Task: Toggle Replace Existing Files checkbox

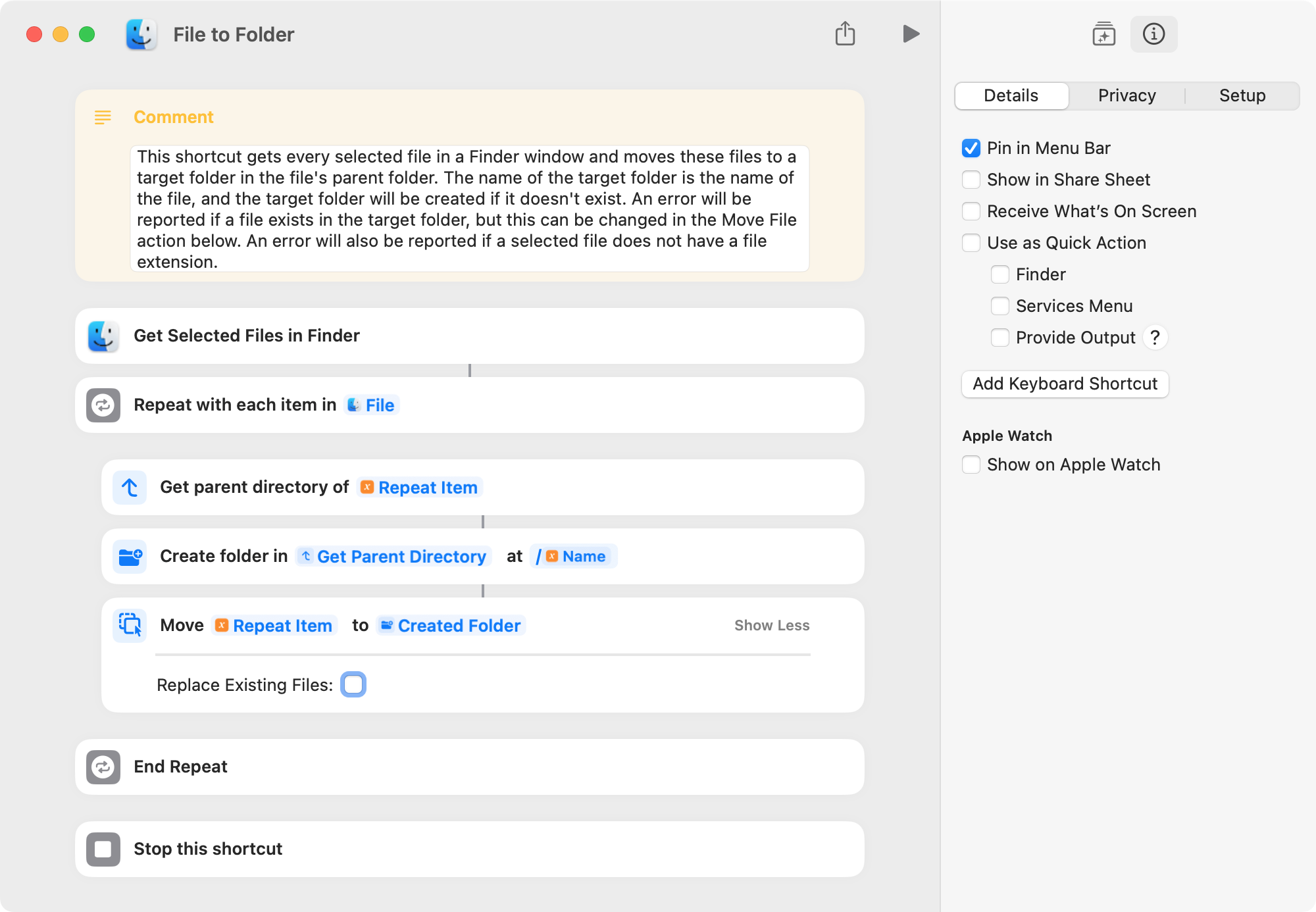Action: 353,684
